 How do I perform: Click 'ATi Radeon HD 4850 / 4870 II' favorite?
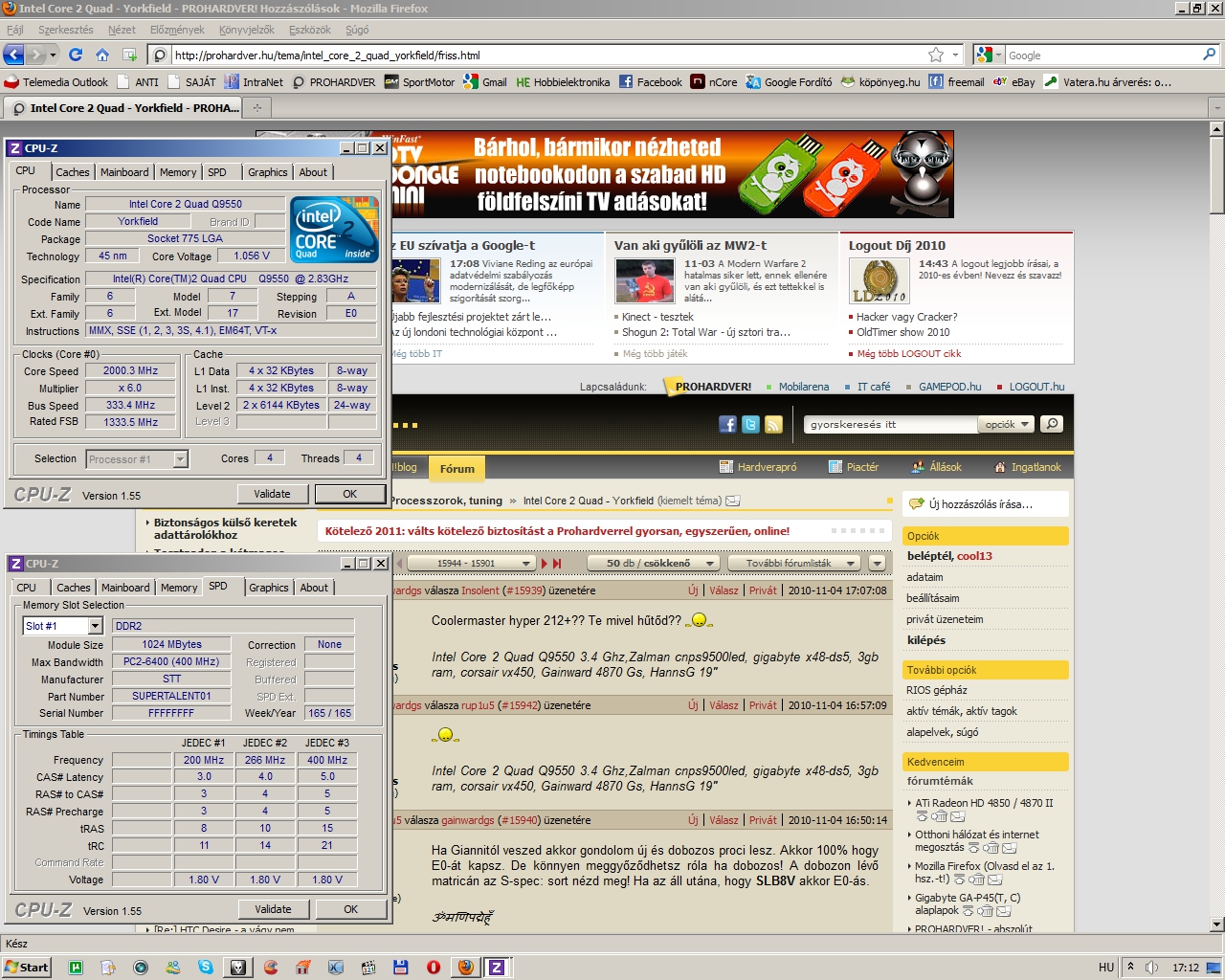point(984,803)
